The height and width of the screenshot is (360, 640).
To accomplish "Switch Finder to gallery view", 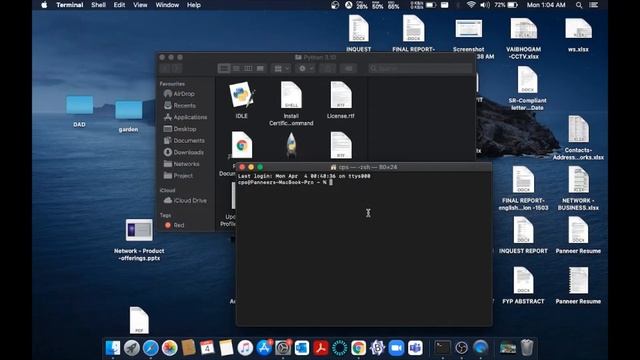I will click(x=260, y=68).
